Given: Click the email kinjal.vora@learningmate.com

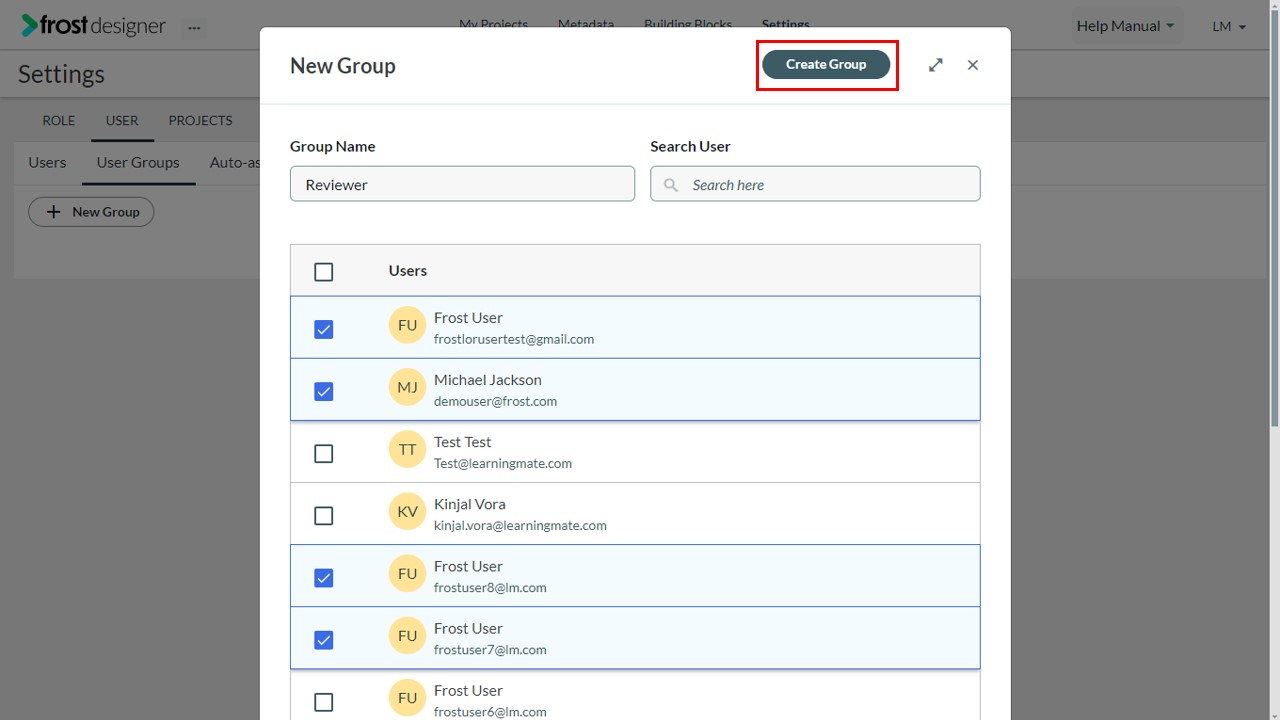Looking at the screenshot, I should pos(520,525).
